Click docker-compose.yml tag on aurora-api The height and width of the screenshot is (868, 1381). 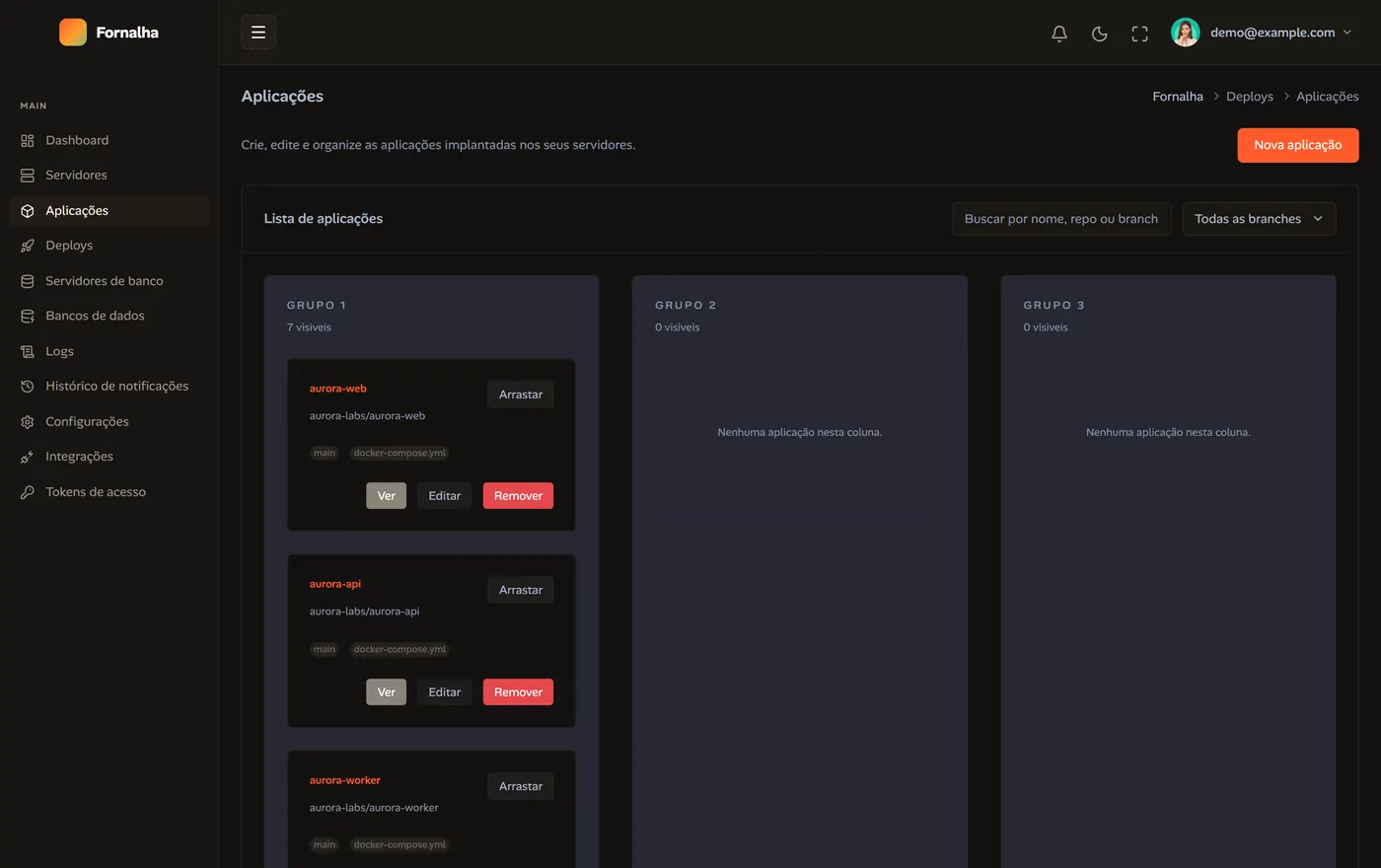coord(400,649)
